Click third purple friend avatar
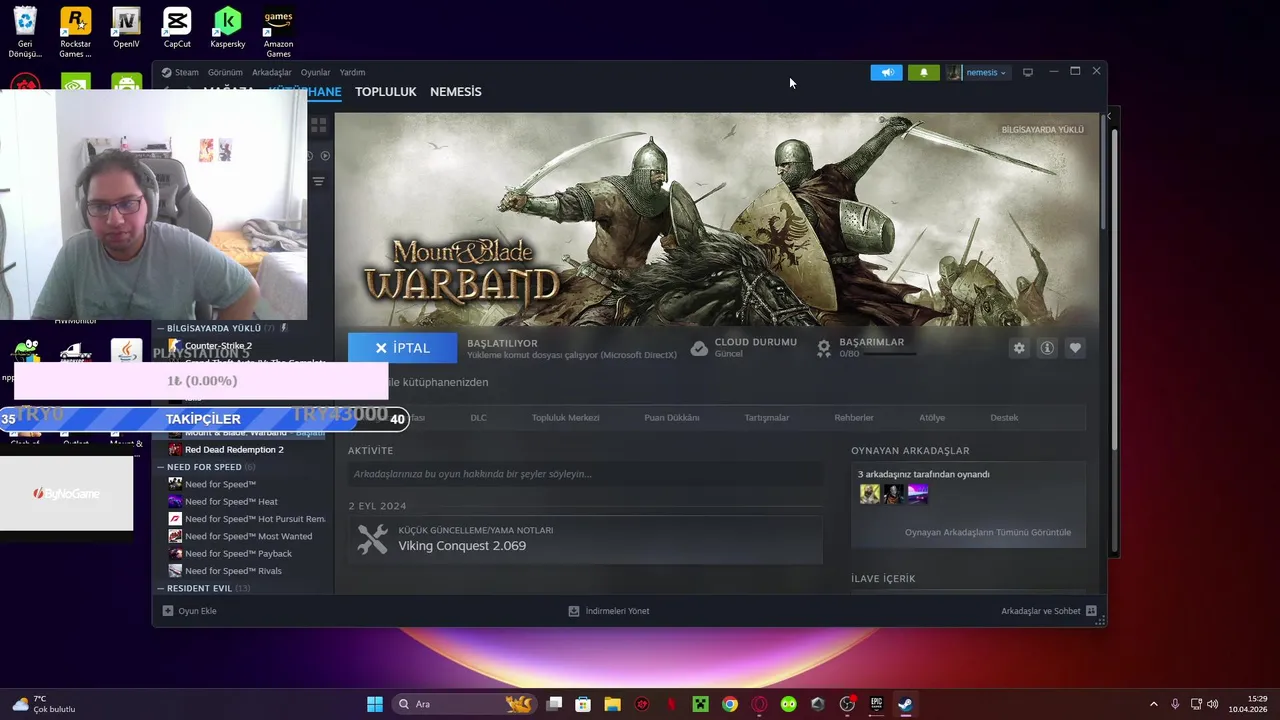Image resolution: width=1280 pixels, height=720 pixels. pyautogui.click(x=918, y=494)
